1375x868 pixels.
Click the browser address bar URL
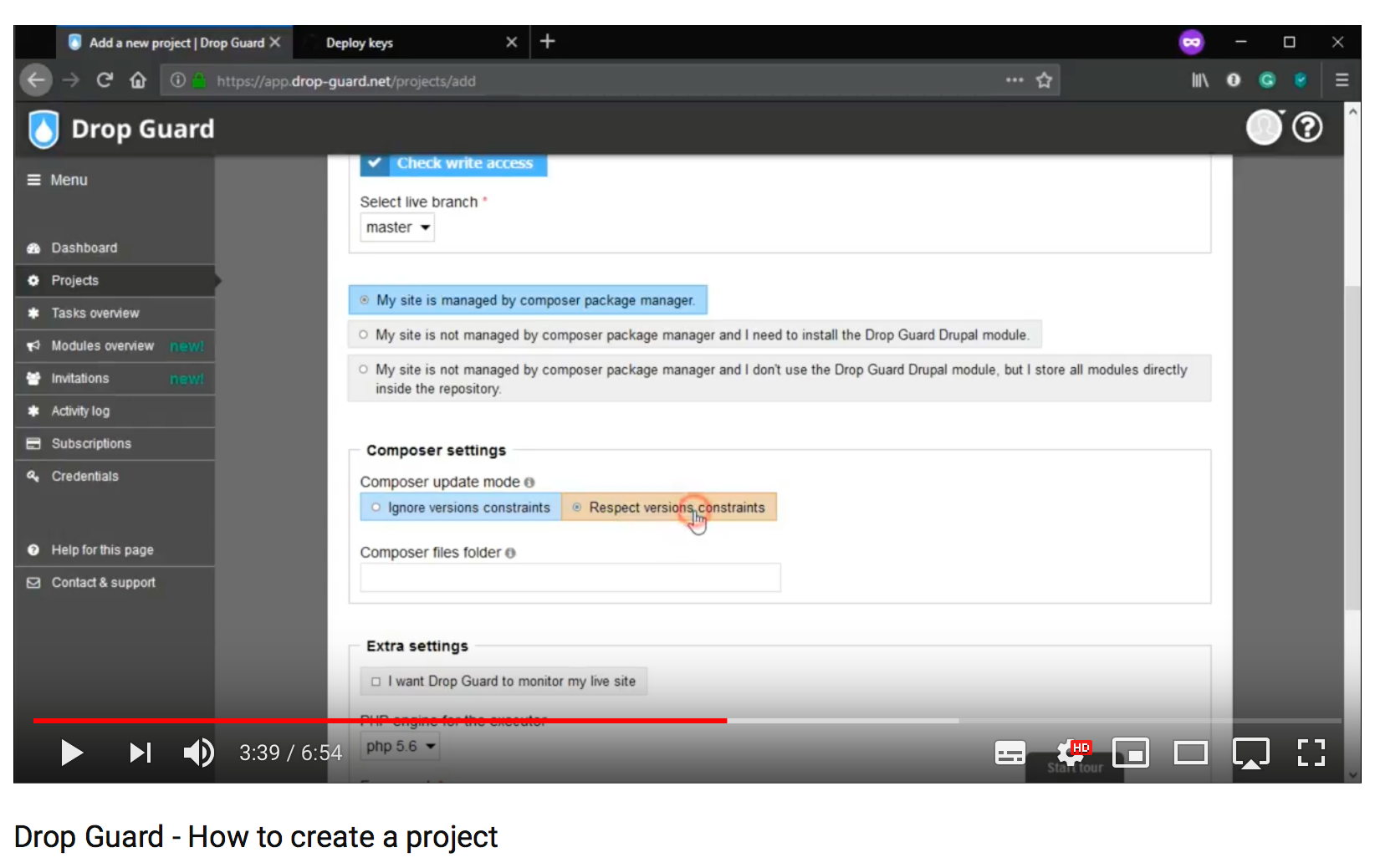[346, 81]
